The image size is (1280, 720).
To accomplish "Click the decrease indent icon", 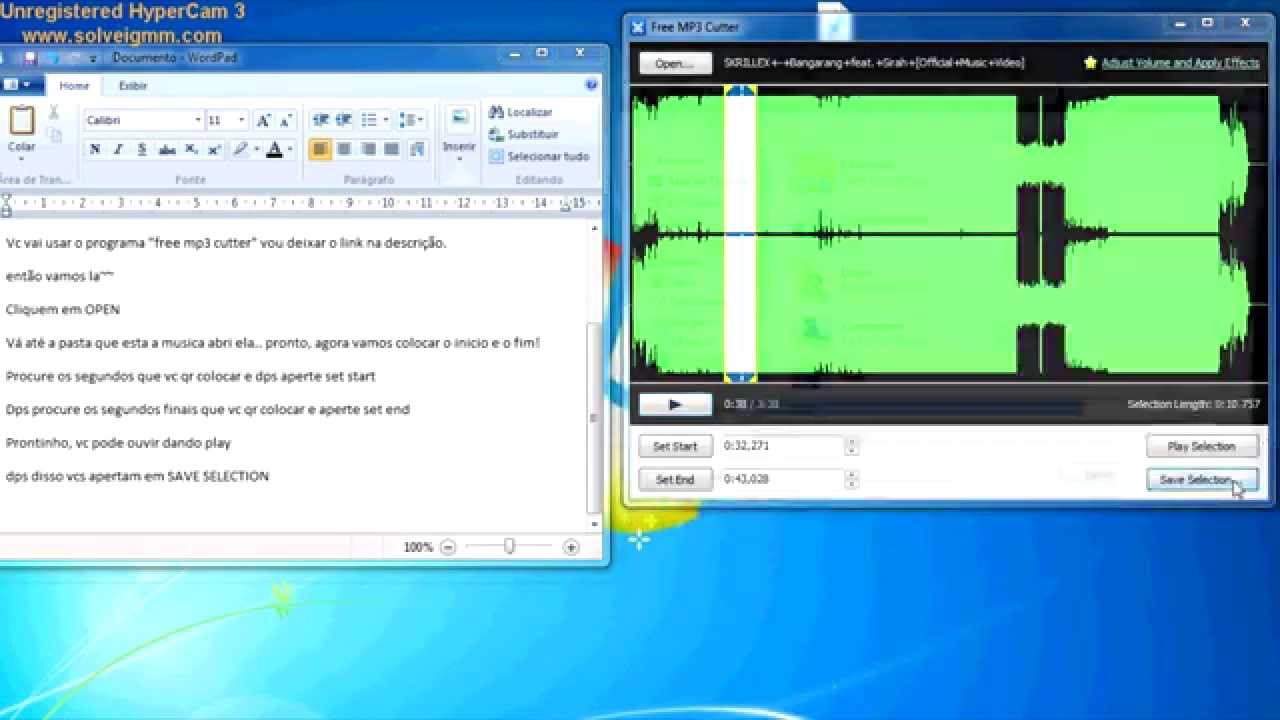I will [x=320, y=120].
